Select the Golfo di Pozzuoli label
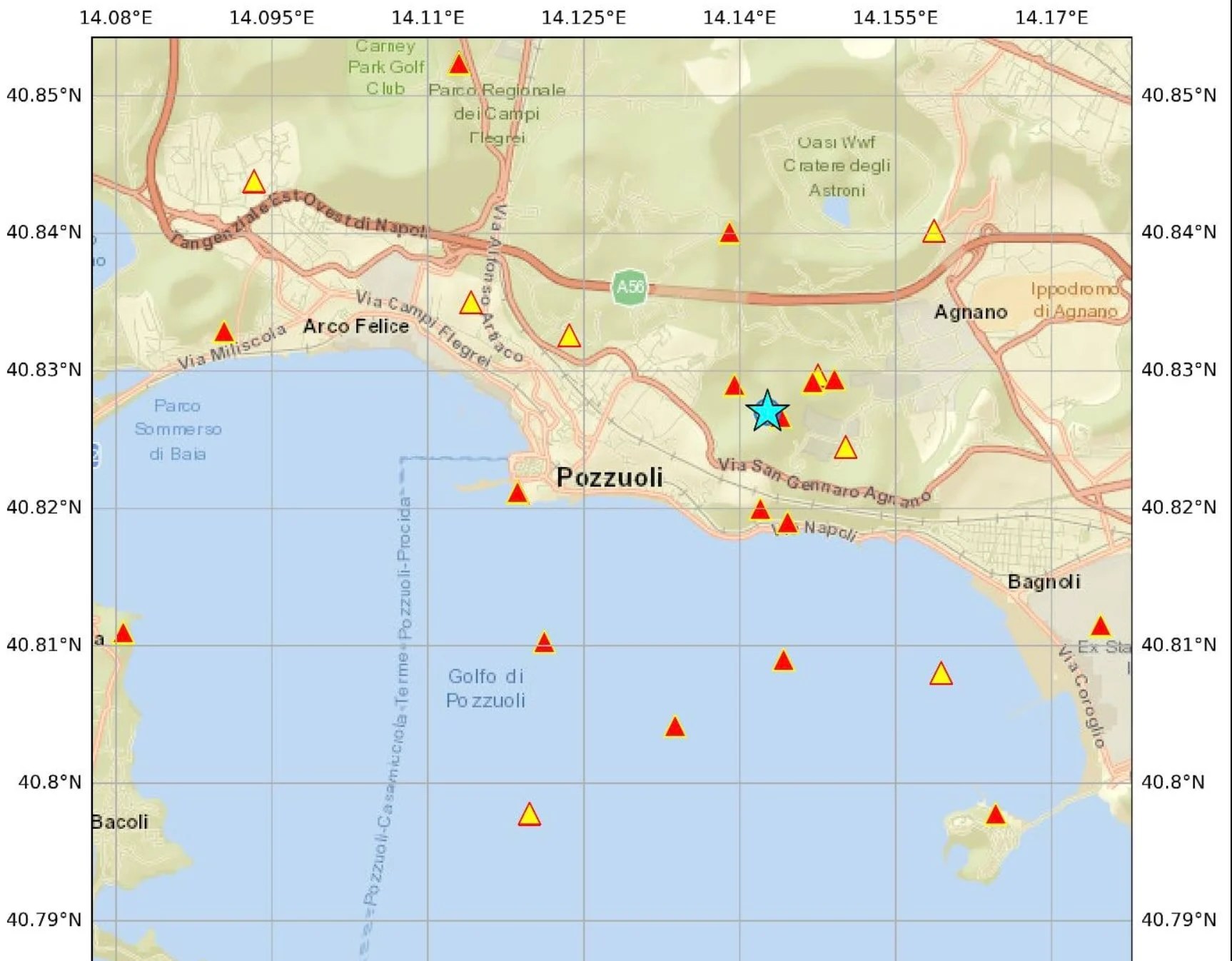This screenshot has width=1232, height=961. pyautogui.click(x=485, y=688)
